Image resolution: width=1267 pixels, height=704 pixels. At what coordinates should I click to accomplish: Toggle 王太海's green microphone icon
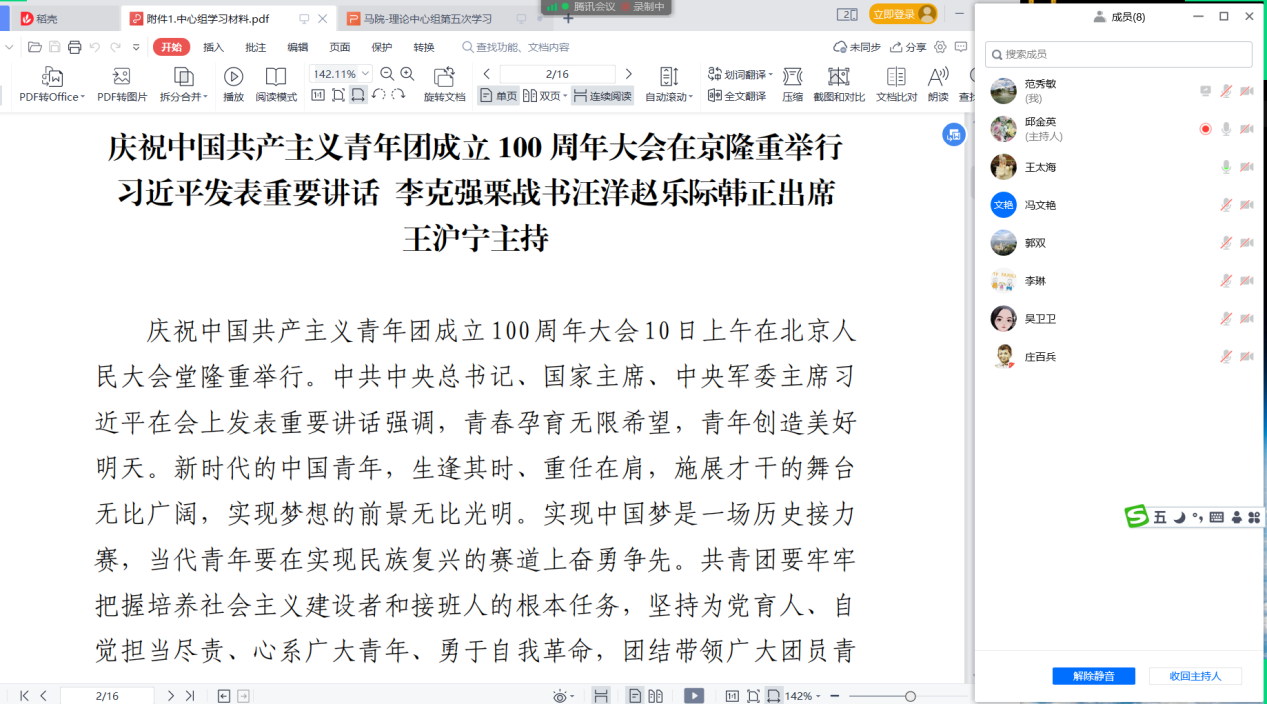[x=1226, y=167]
